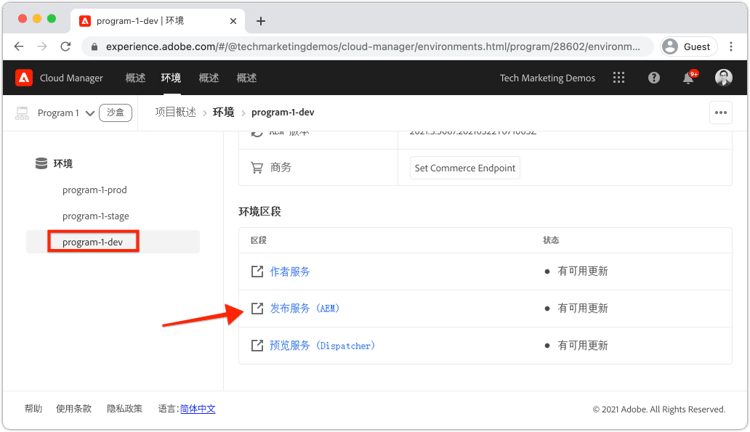The height and width of the screenshot is (432, 750).
Task: Click the 有可用更新 status for 发布服务
Action: 583,308
